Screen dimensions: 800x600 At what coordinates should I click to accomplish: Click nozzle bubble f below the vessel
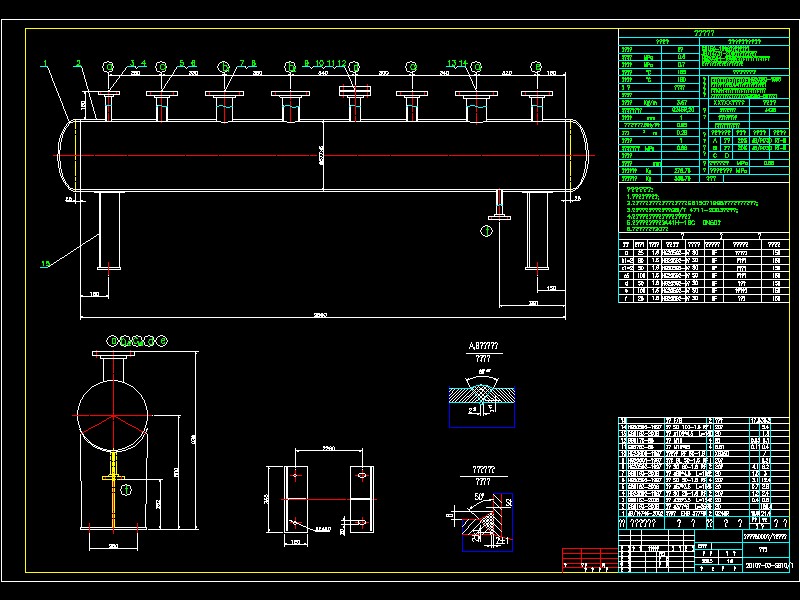click(x=486, y=231)
